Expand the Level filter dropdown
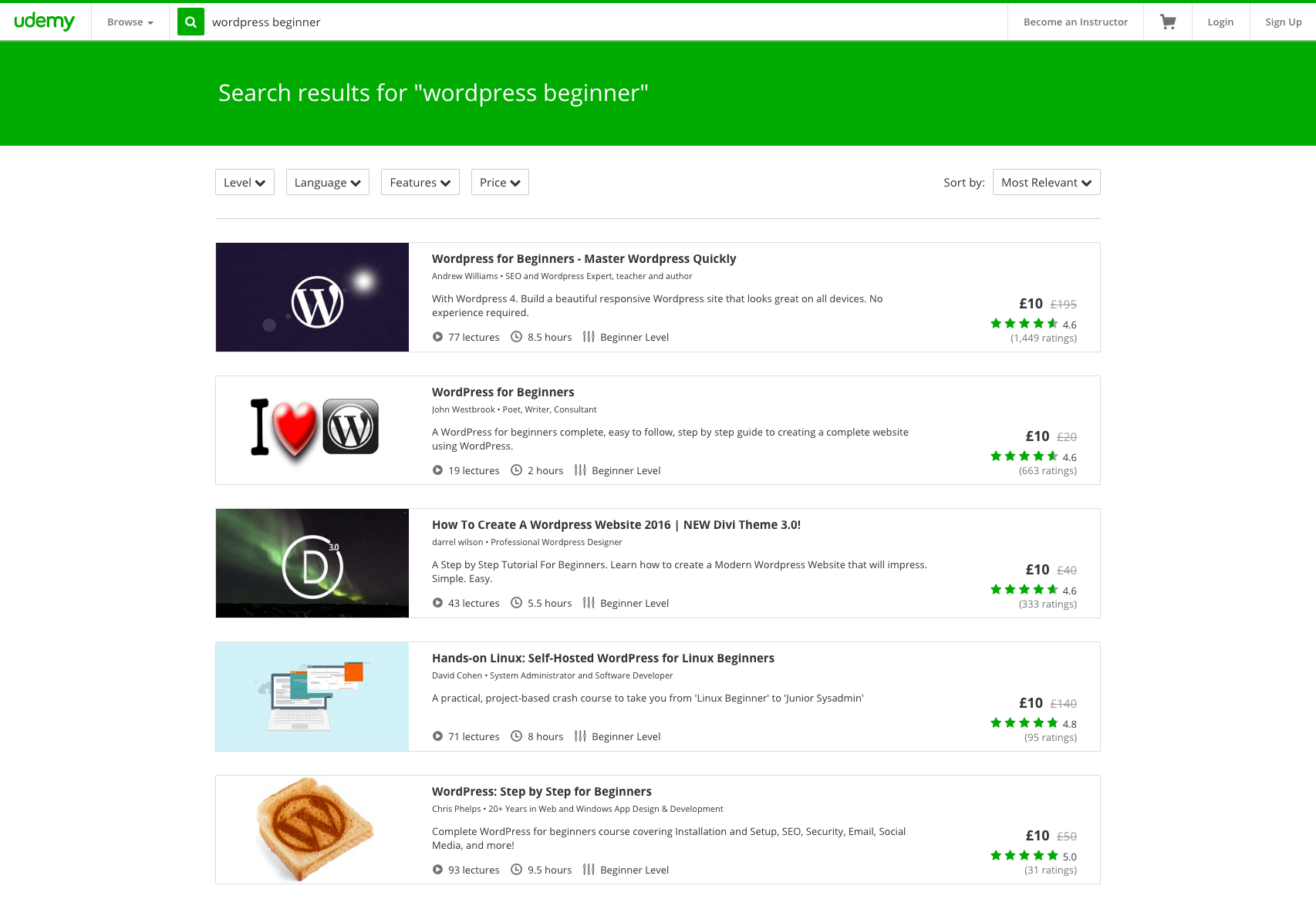Image resolution: width=1316 pixels, height=899 pixels. tap(245, 182)
